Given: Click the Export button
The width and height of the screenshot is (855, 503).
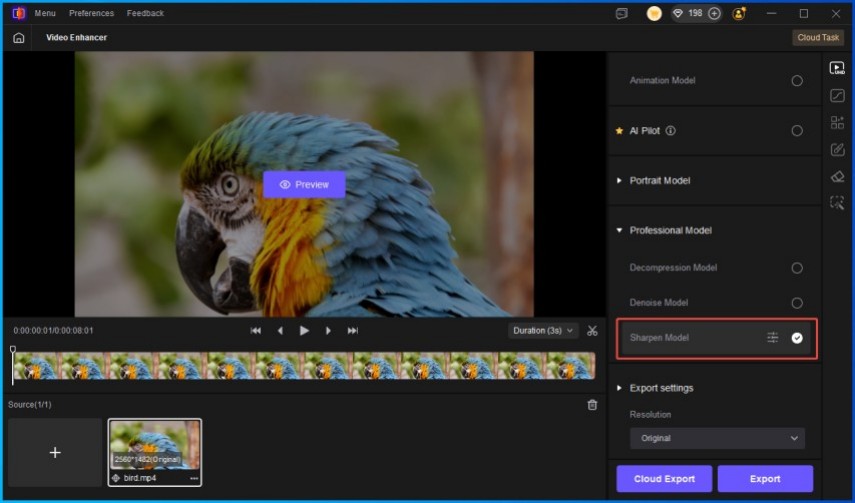Looking at the screenshot, I should [x=765, y=478].
